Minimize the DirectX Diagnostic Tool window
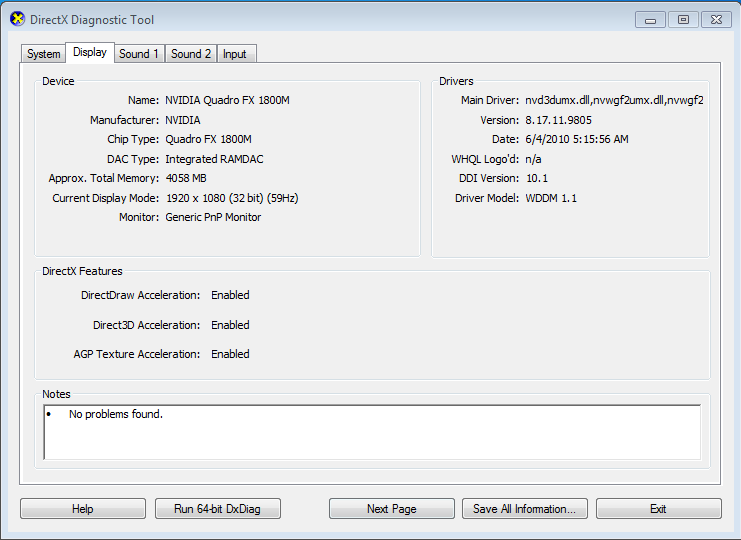The height and width of the screenshot is (540, 741). coord(650,20)
